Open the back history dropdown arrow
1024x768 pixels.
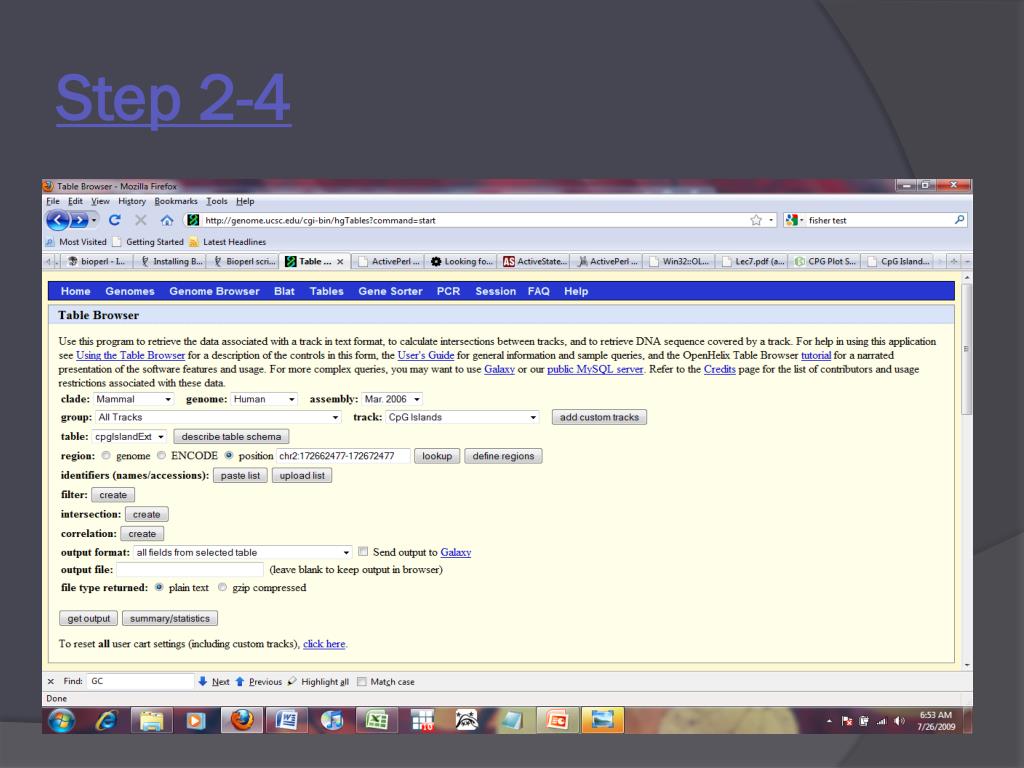[x=94, y=221]
